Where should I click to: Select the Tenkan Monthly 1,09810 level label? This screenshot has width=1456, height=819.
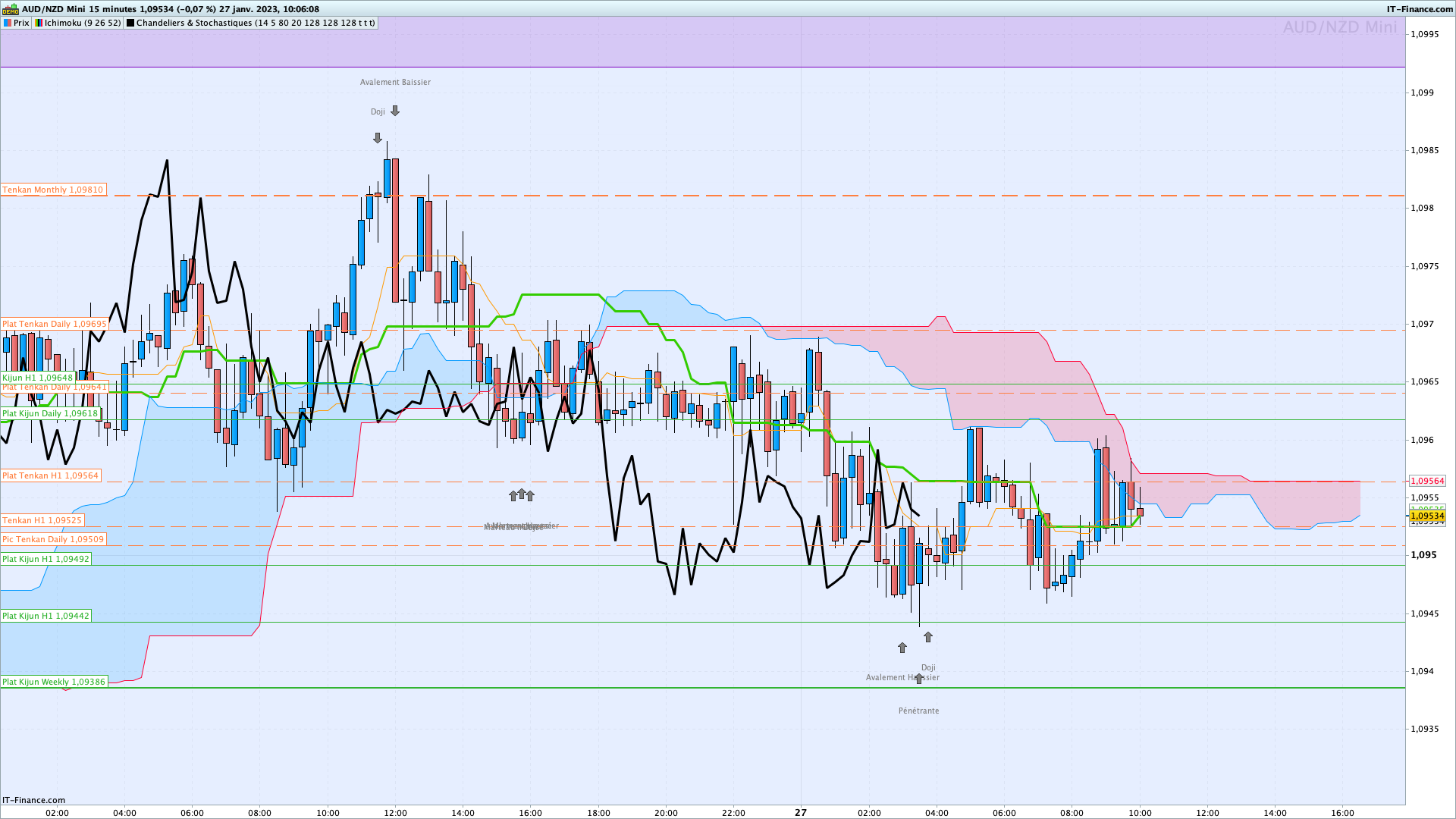[53, 190]
